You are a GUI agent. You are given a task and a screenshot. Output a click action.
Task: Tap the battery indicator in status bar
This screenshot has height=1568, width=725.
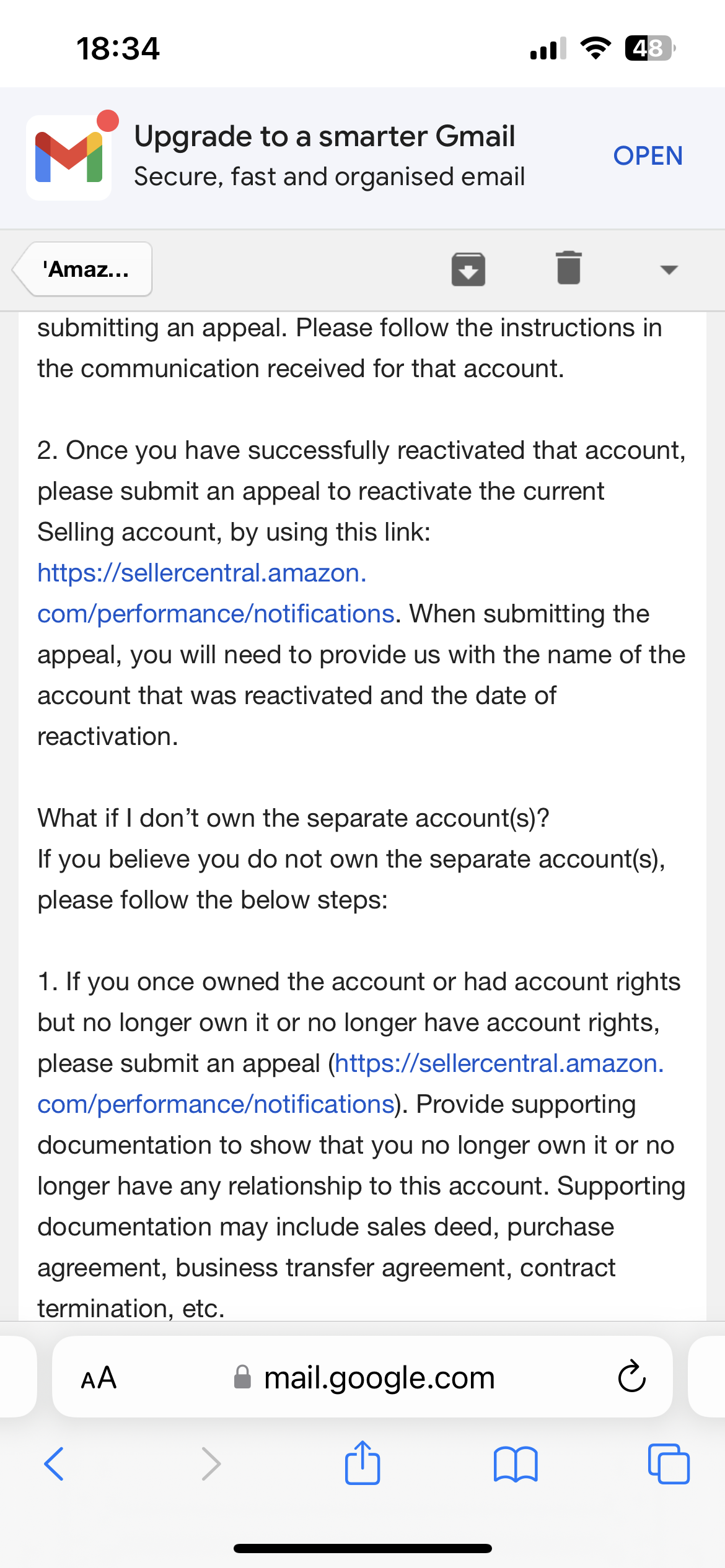(650, 48)
